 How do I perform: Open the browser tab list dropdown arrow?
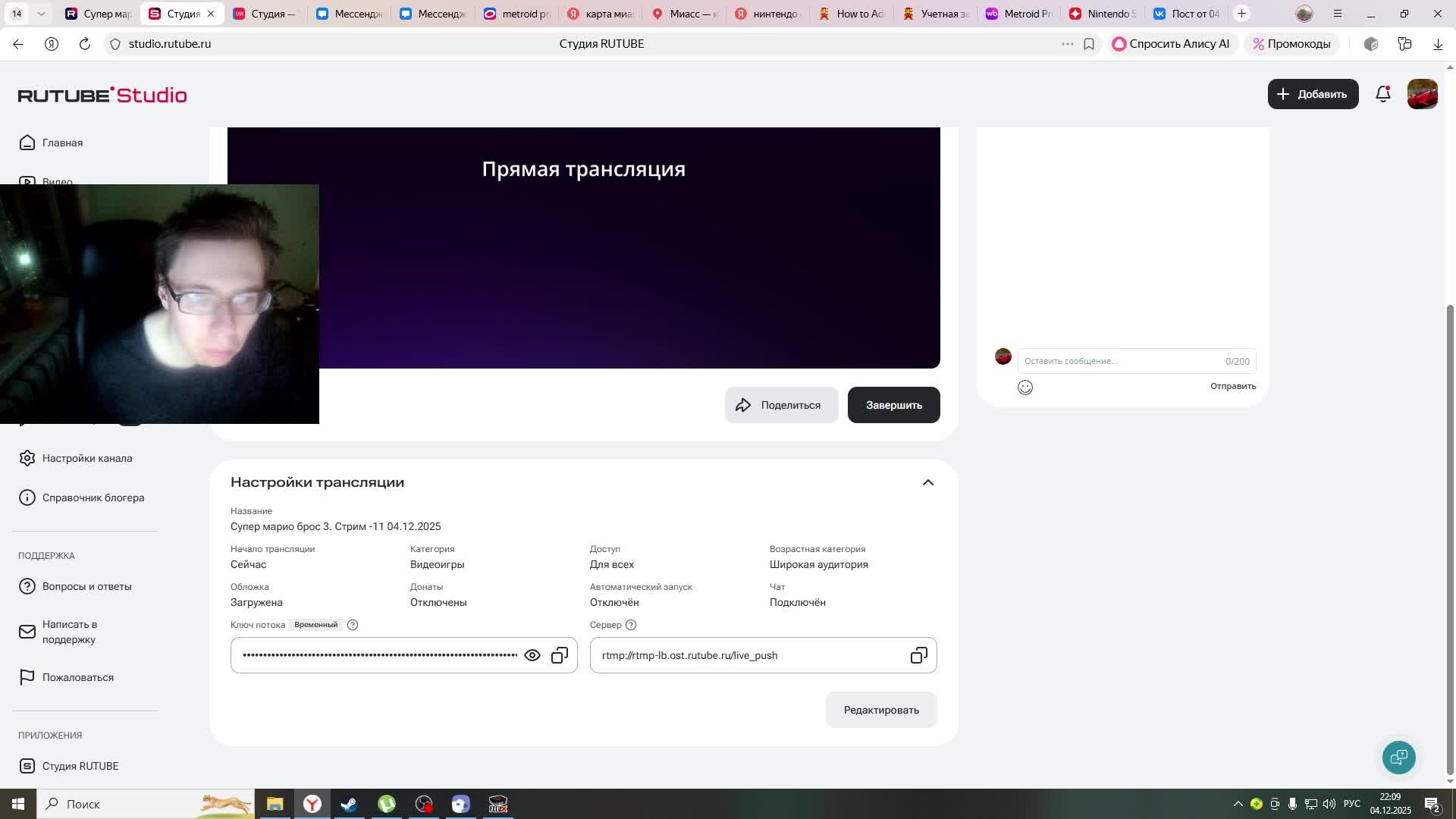click(41, 14)
